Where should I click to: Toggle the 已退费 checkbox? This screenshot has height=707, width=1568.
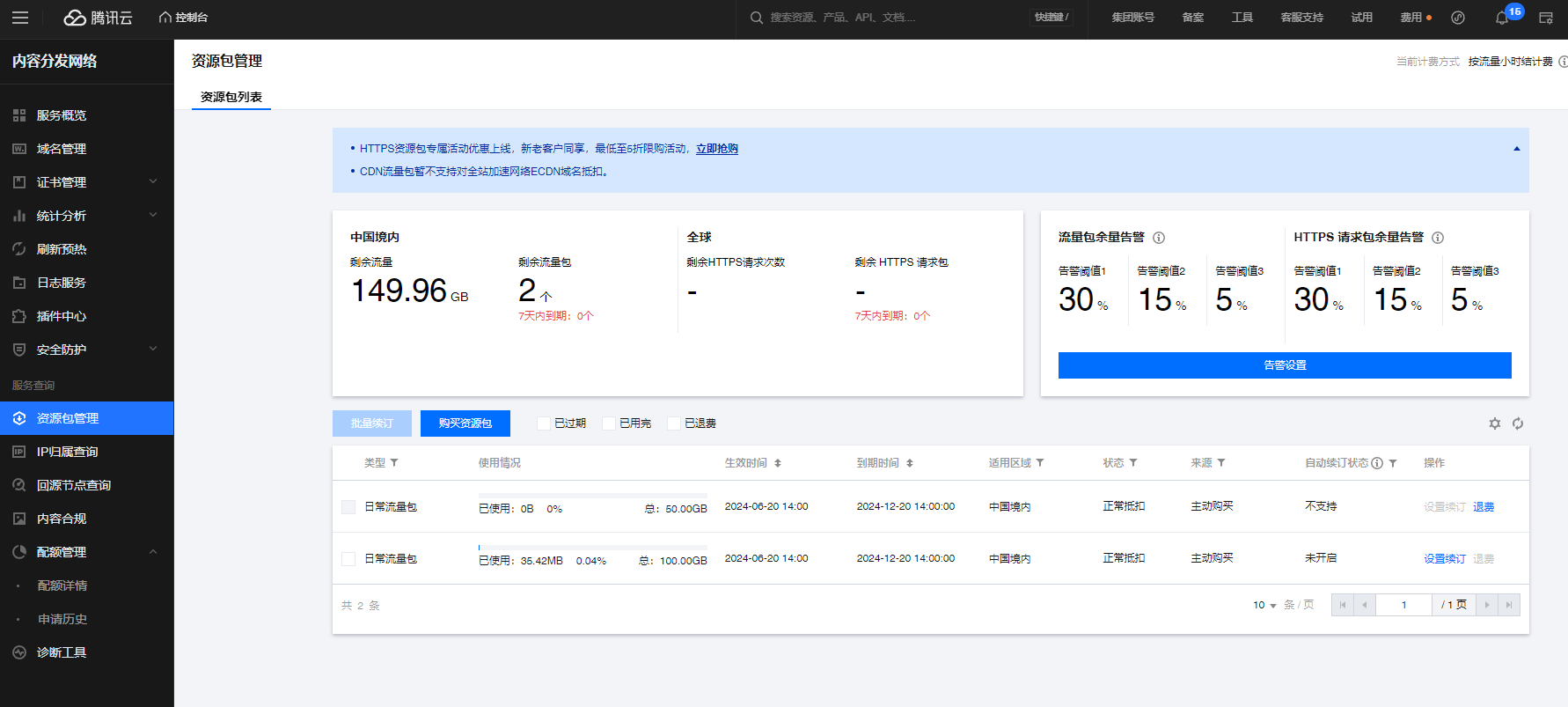[x=674, y=423]
